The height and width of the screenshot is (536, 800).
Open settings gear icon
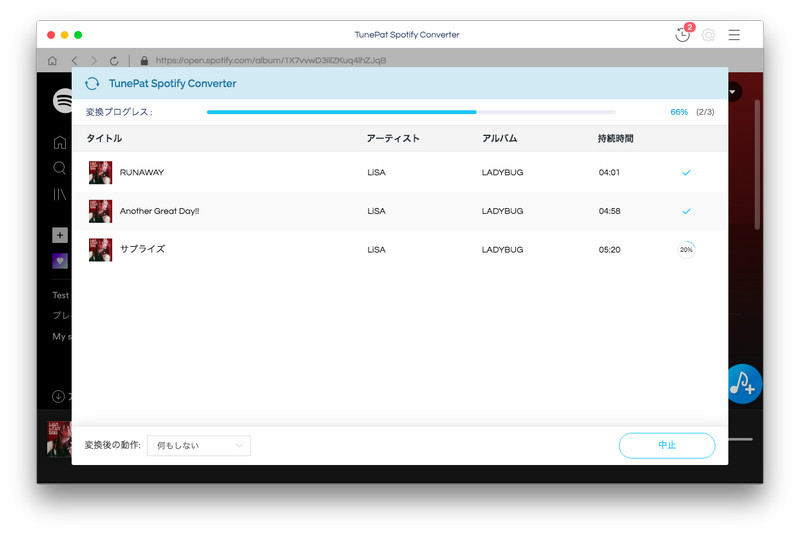[x=708, y=35]
